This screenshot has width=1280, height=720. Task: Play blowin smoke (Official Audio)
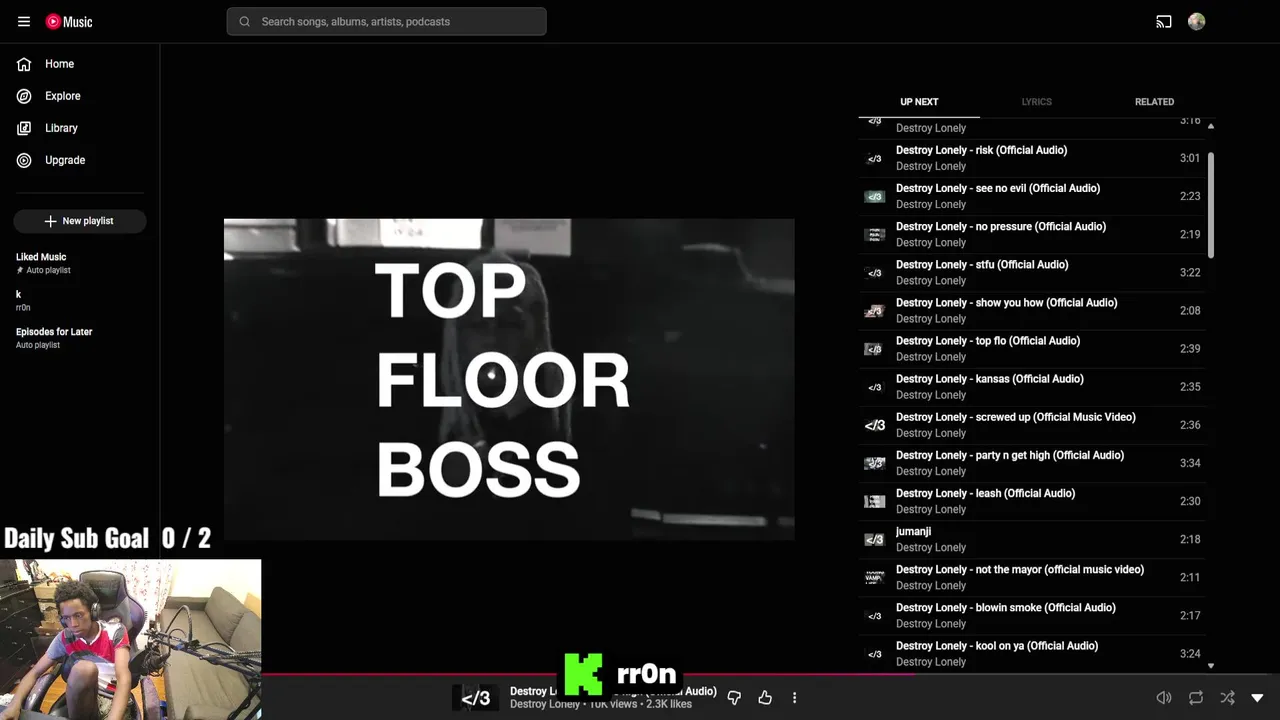(x=1032, y=615)
